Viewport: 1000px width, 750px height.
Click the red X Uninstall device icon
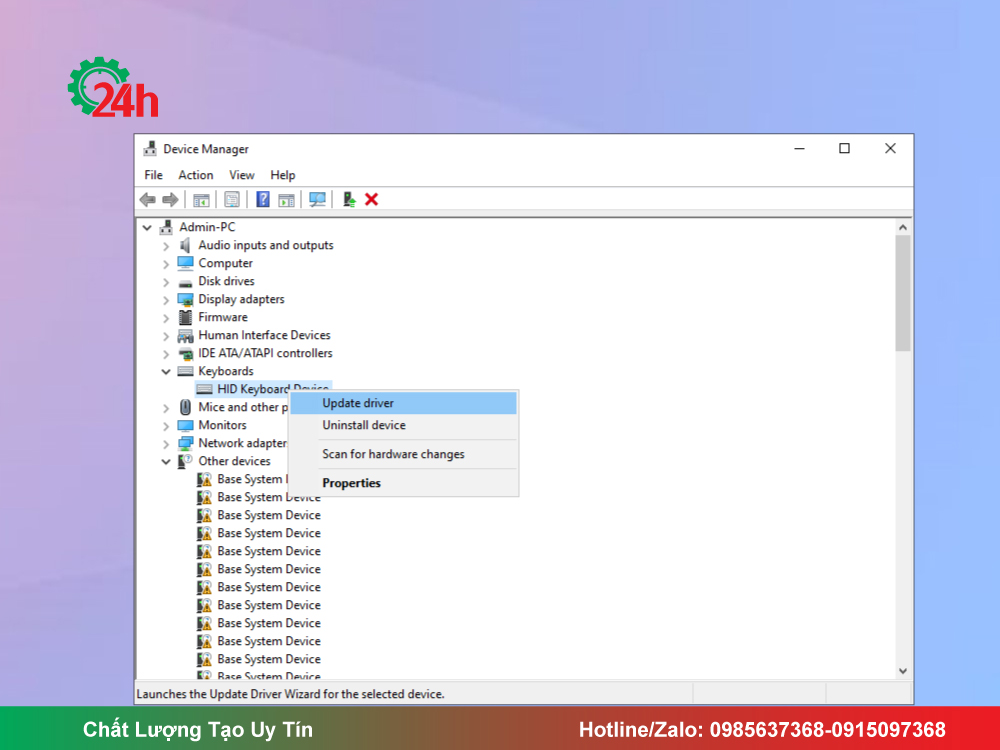pyautogui.click(x=371, y=200)
